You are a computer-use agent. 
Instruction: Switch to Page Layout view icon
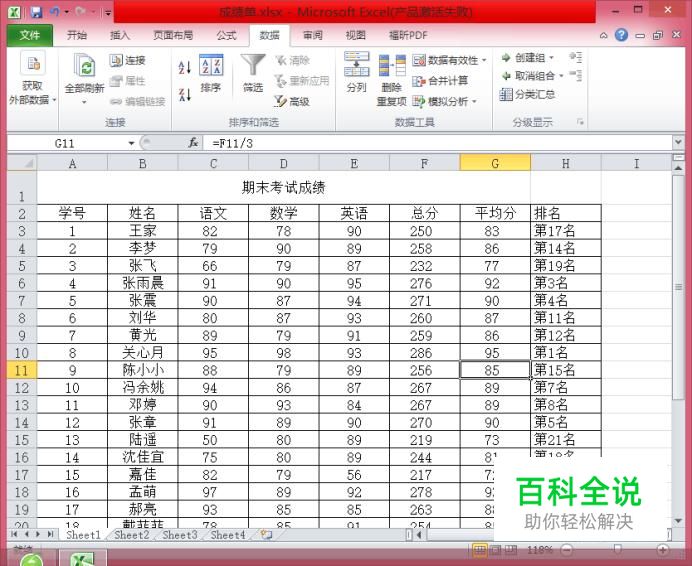(x=496, y=550)
